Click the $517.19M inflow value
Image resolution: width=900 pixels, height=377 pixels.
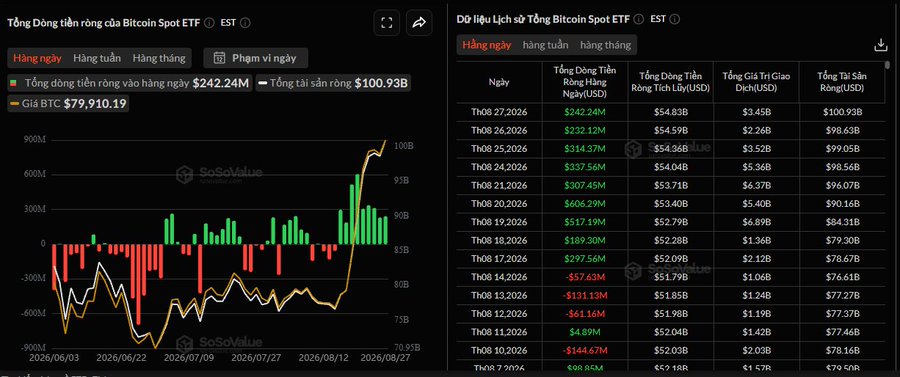[584, 222]
